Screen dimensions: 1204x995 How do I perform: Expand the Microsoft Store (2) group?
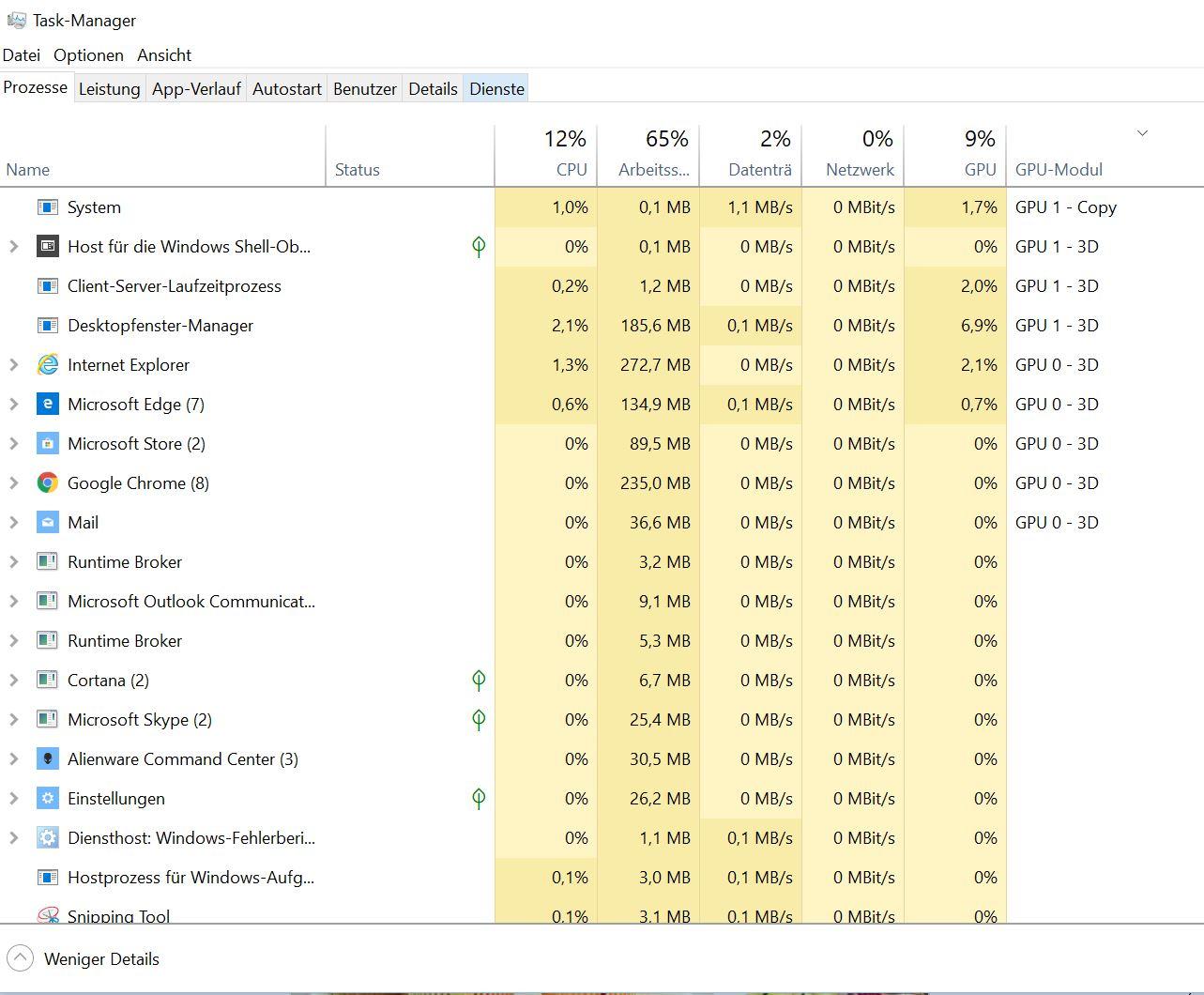14,444
